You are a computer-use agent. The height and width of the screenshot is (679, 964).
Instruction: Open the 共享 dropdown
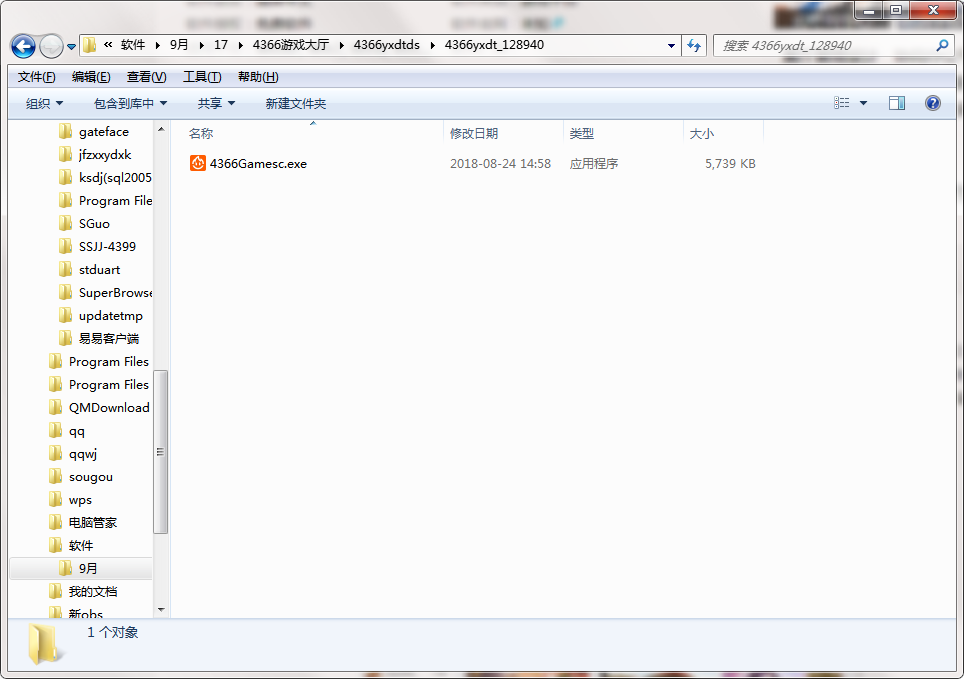(x=216, y=103)
